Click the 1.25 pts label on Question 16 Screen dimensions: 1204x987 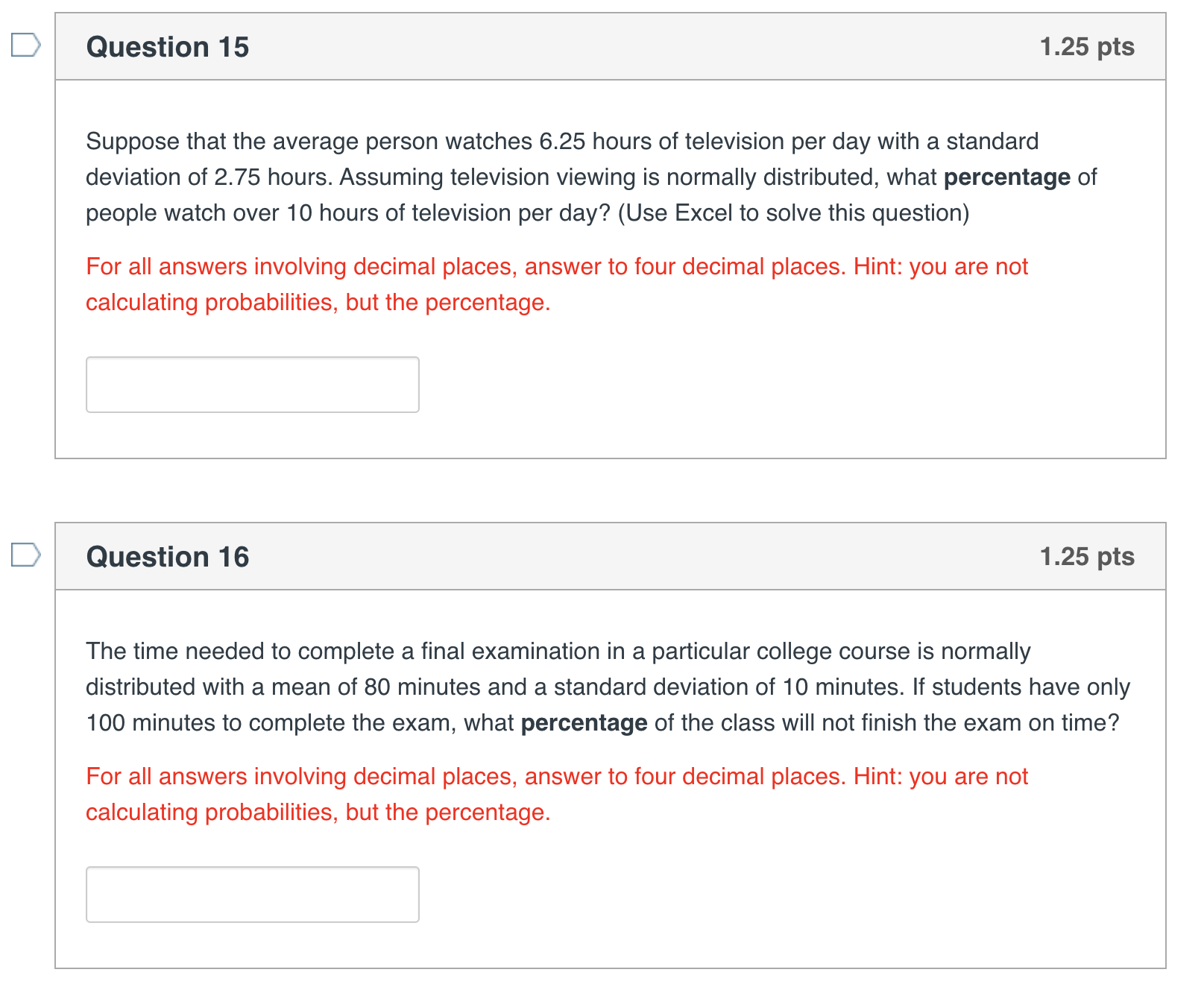coord(1087,556)
